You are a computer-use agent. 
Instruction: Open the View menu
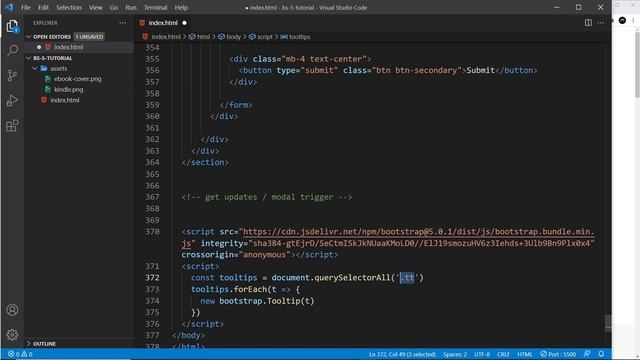pos(96,7)
